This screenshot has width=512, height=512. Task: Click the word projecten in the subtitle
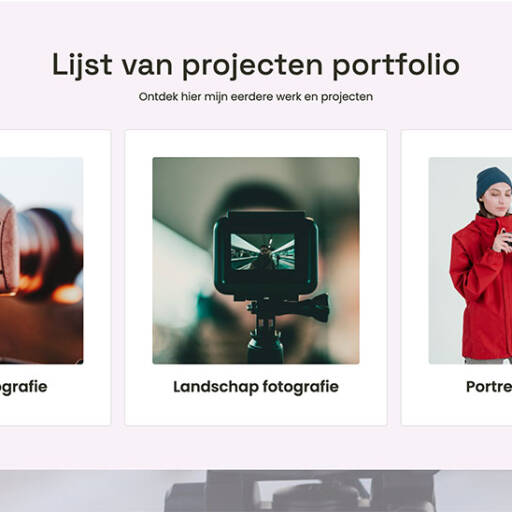(x=347, y=97)
